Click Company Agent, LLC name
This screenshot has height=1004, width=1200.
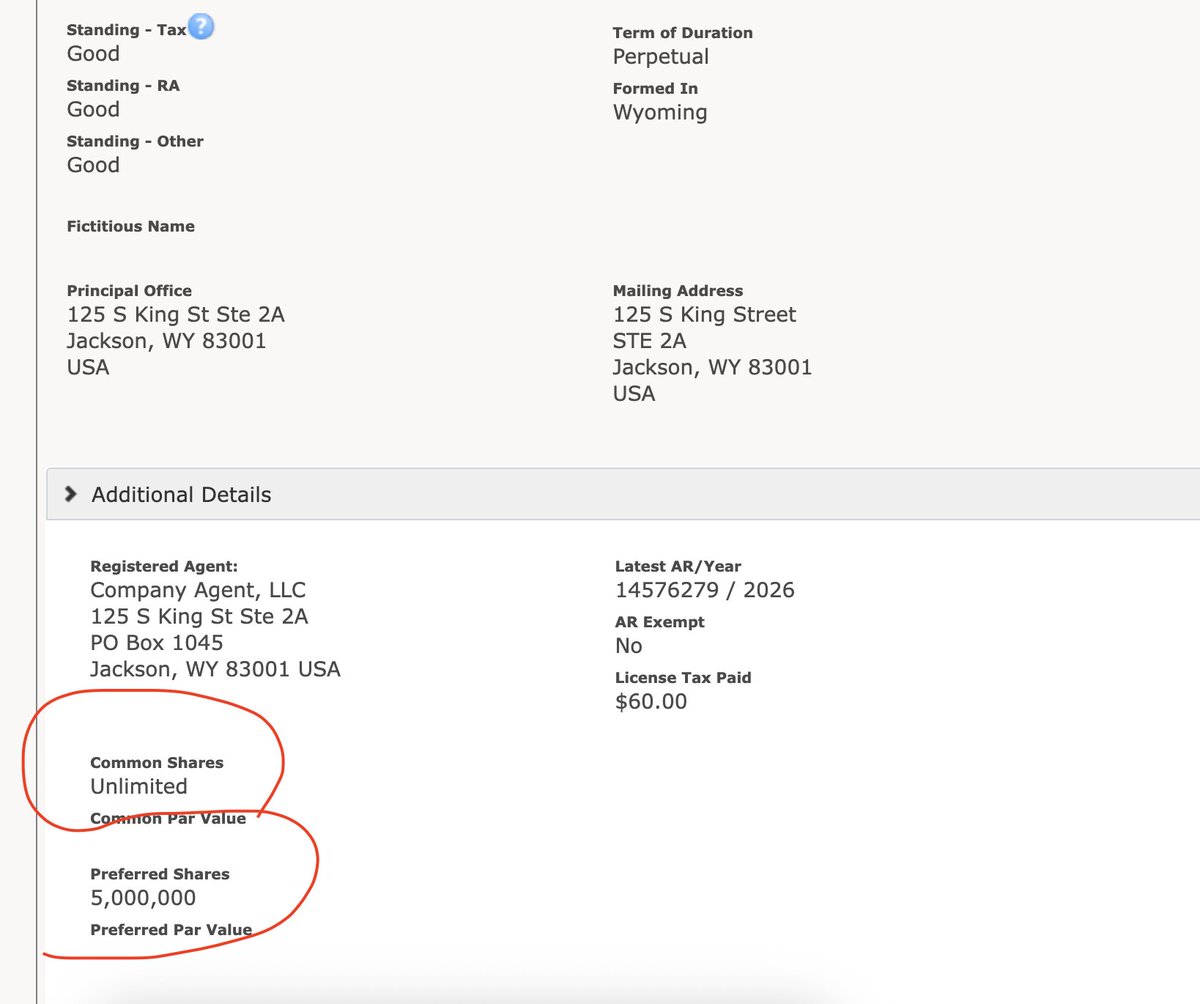[x=198, y=591]
